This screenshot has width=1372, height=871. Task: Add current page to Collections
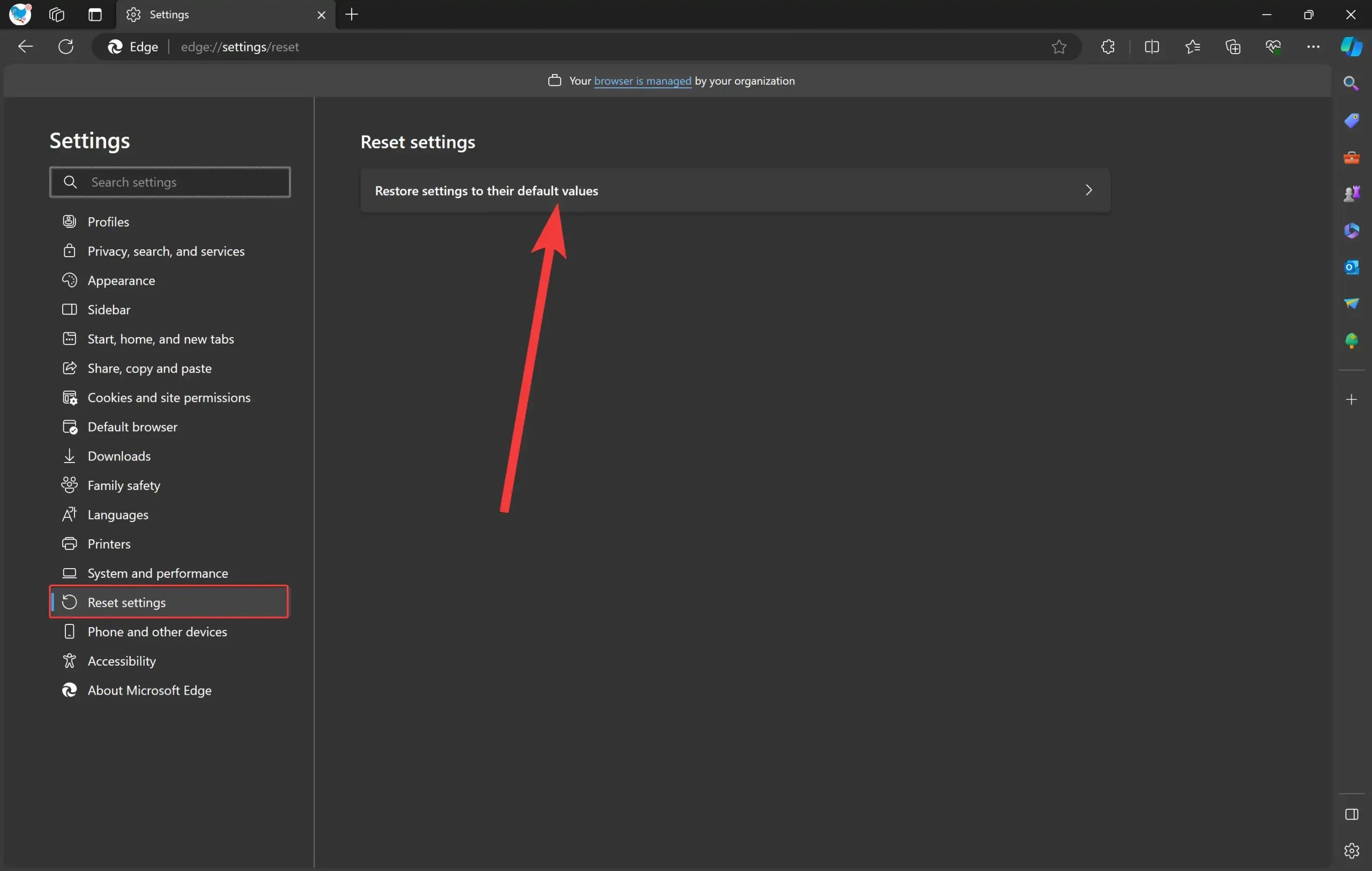point(1233,47)
